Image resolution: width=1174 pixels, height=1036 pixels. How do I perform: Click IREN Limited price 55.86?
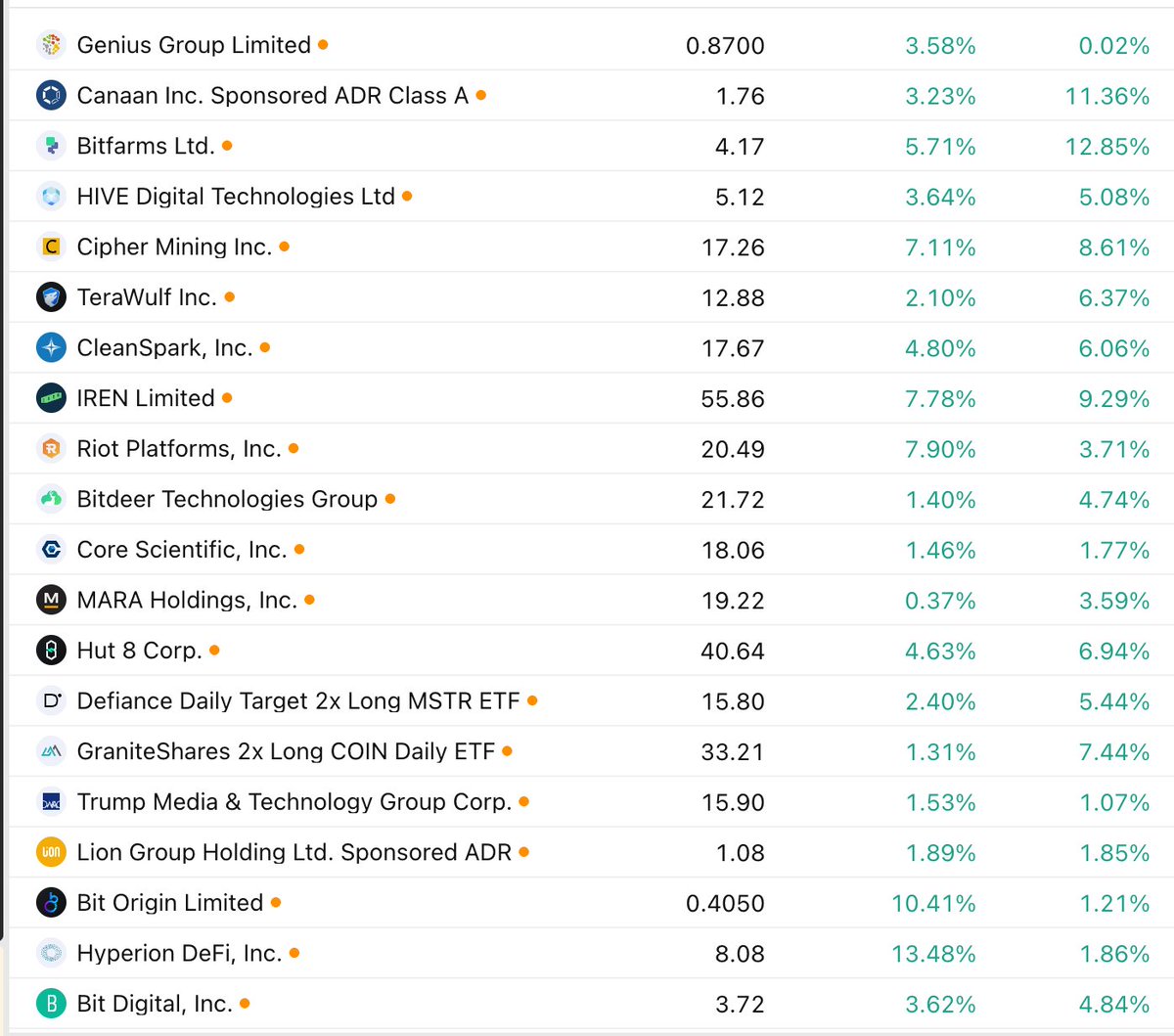tap(733, 399)
